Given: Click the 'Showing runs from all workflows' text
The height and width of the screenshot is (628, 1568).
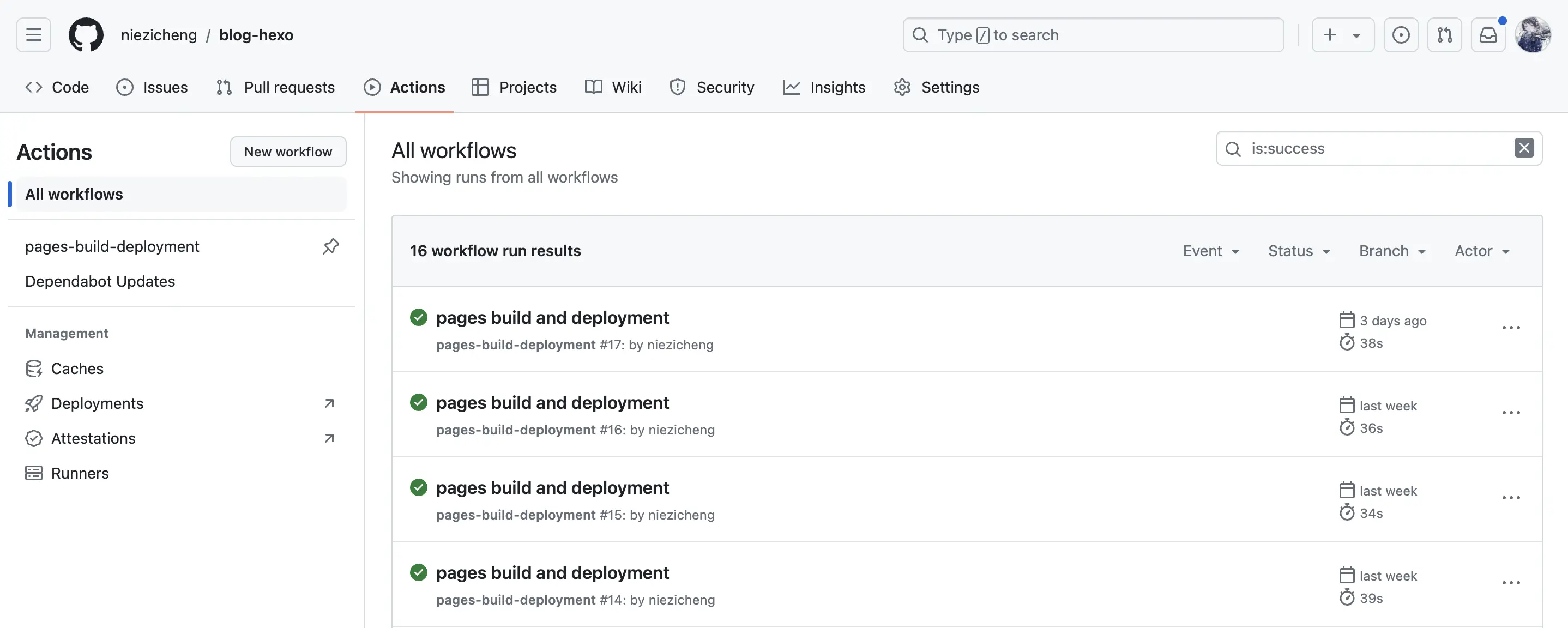Looking at the screenshot, I should tap(504, 178).
